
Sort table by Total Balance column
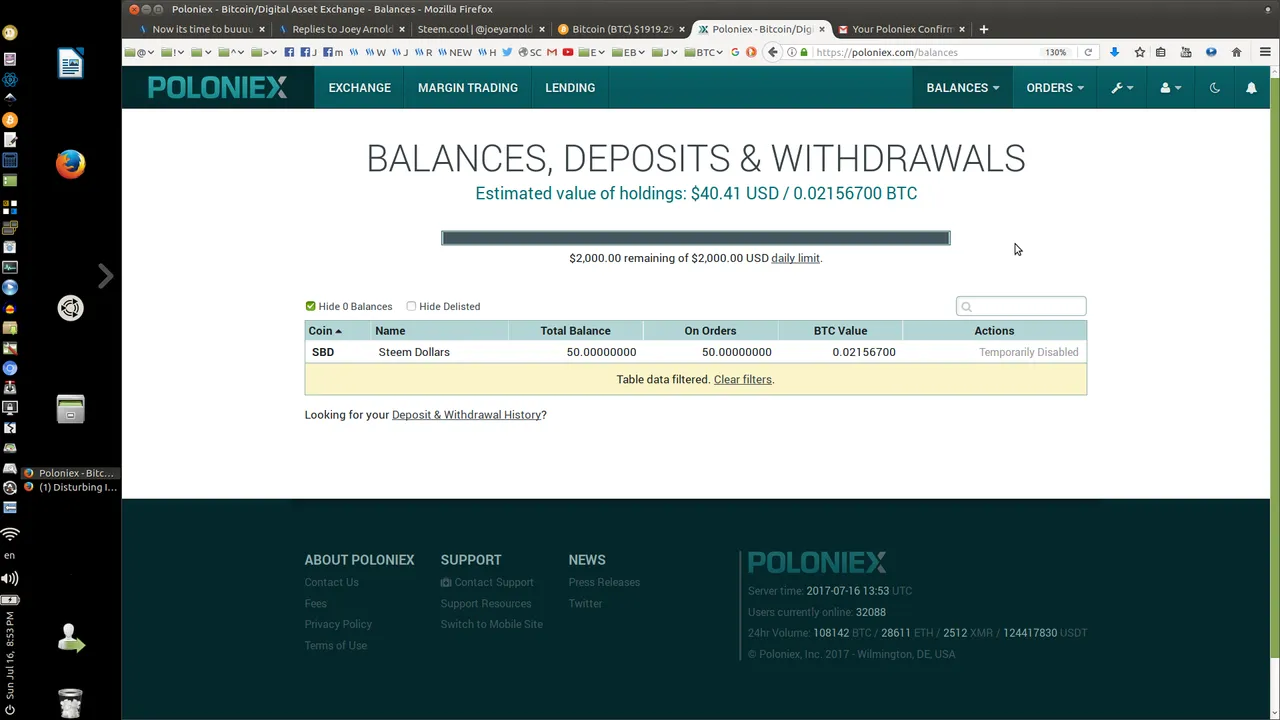[x=575, y=331]
